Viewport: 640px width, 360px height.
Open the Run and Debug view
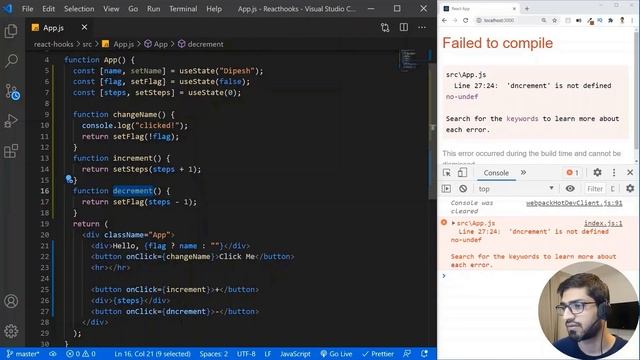click(11, 121)
